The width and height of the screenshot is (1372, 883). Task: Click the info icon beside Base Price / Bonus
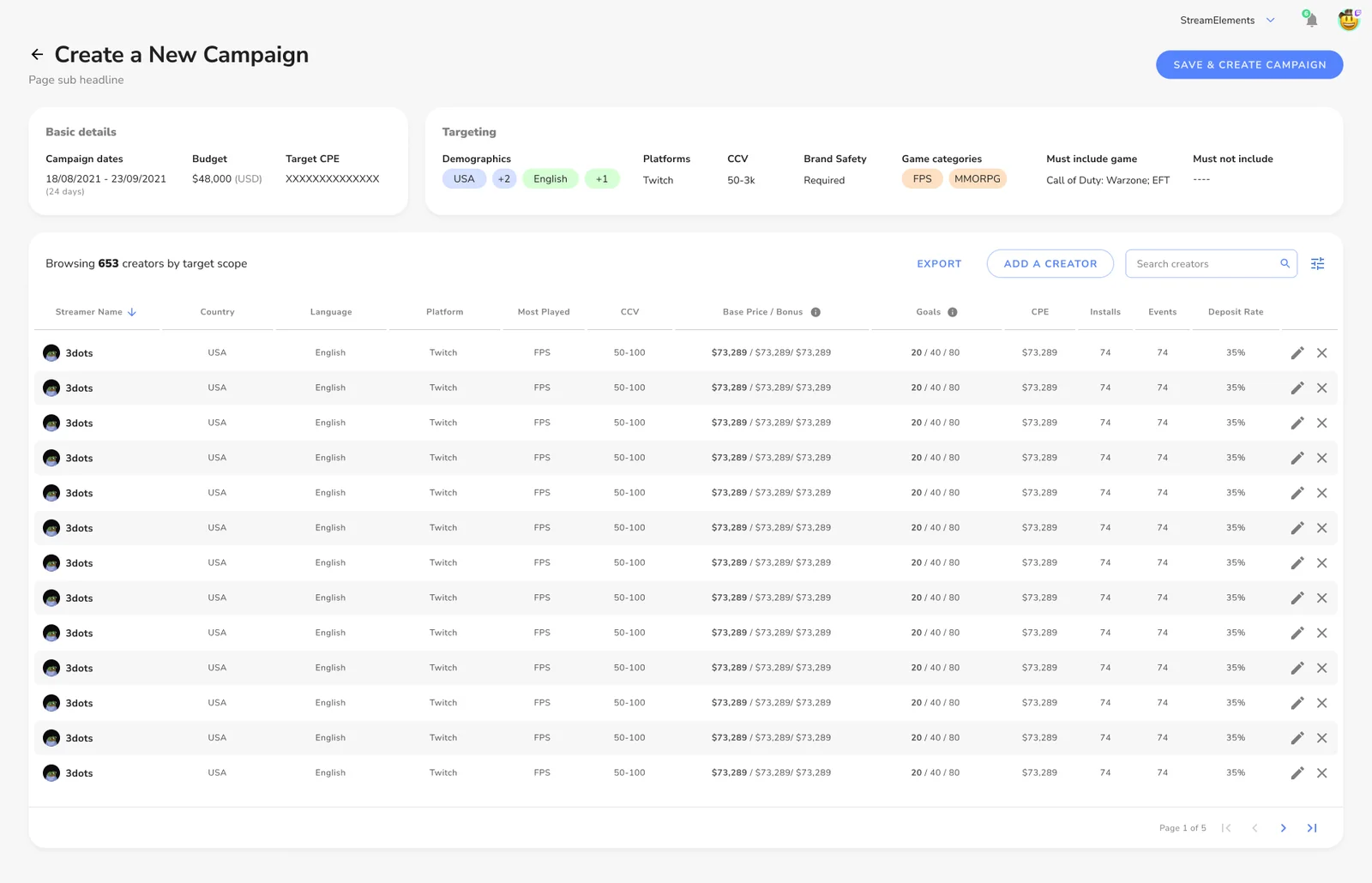point(815,312)
